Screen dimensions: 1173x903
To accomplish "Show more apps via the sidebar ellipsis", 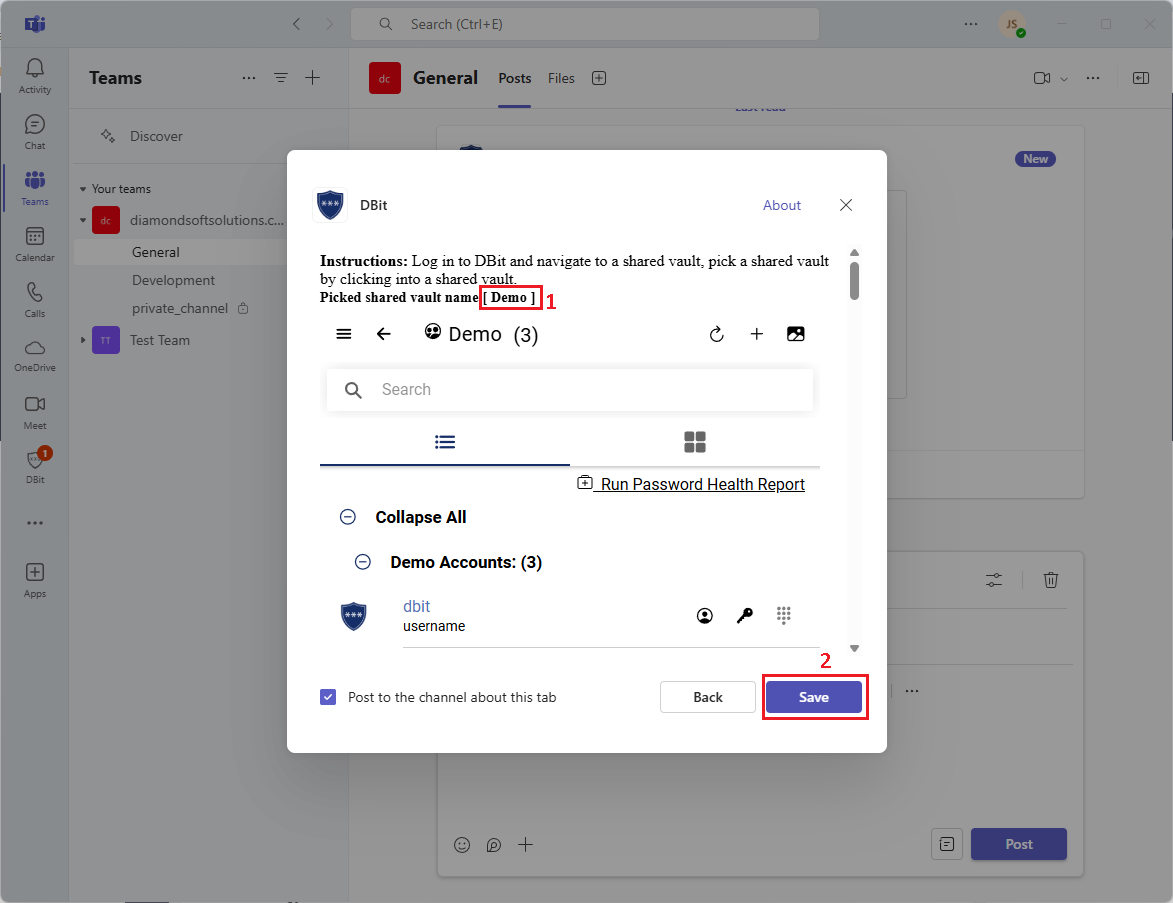I will (34, 523).
